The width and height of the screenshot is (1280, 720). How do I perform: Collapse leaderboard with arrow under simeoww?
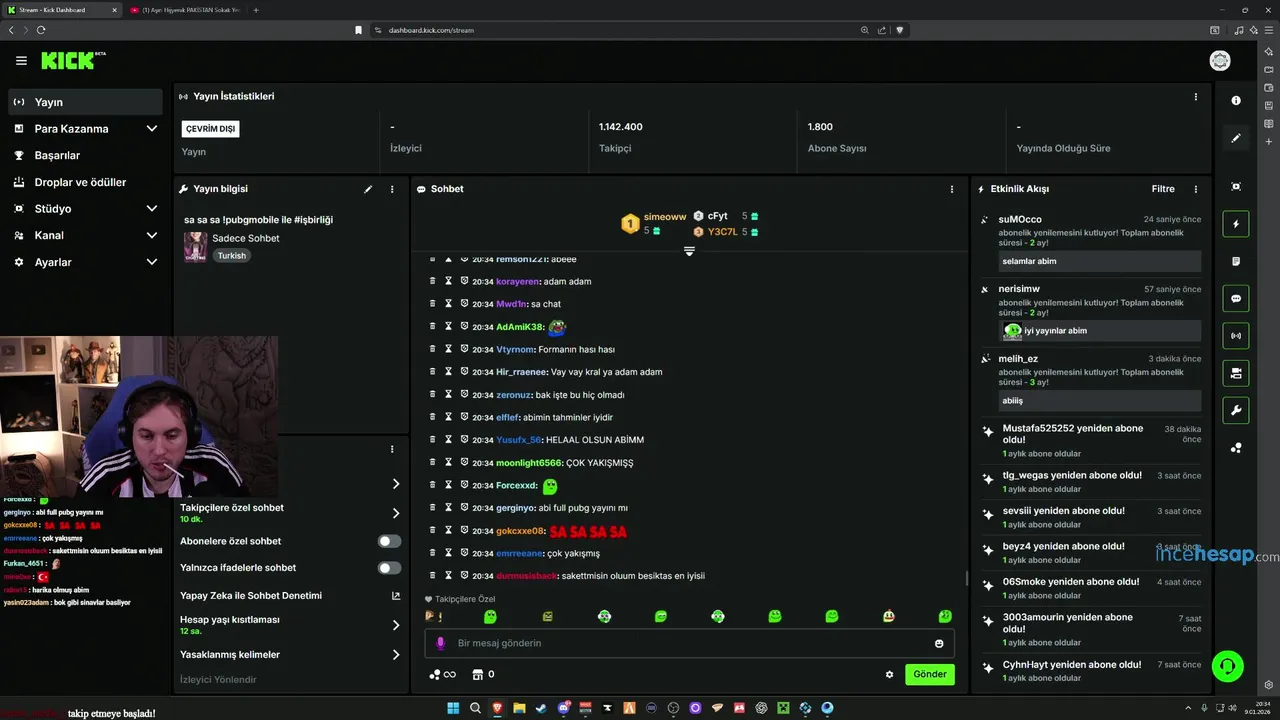[689, 251]
